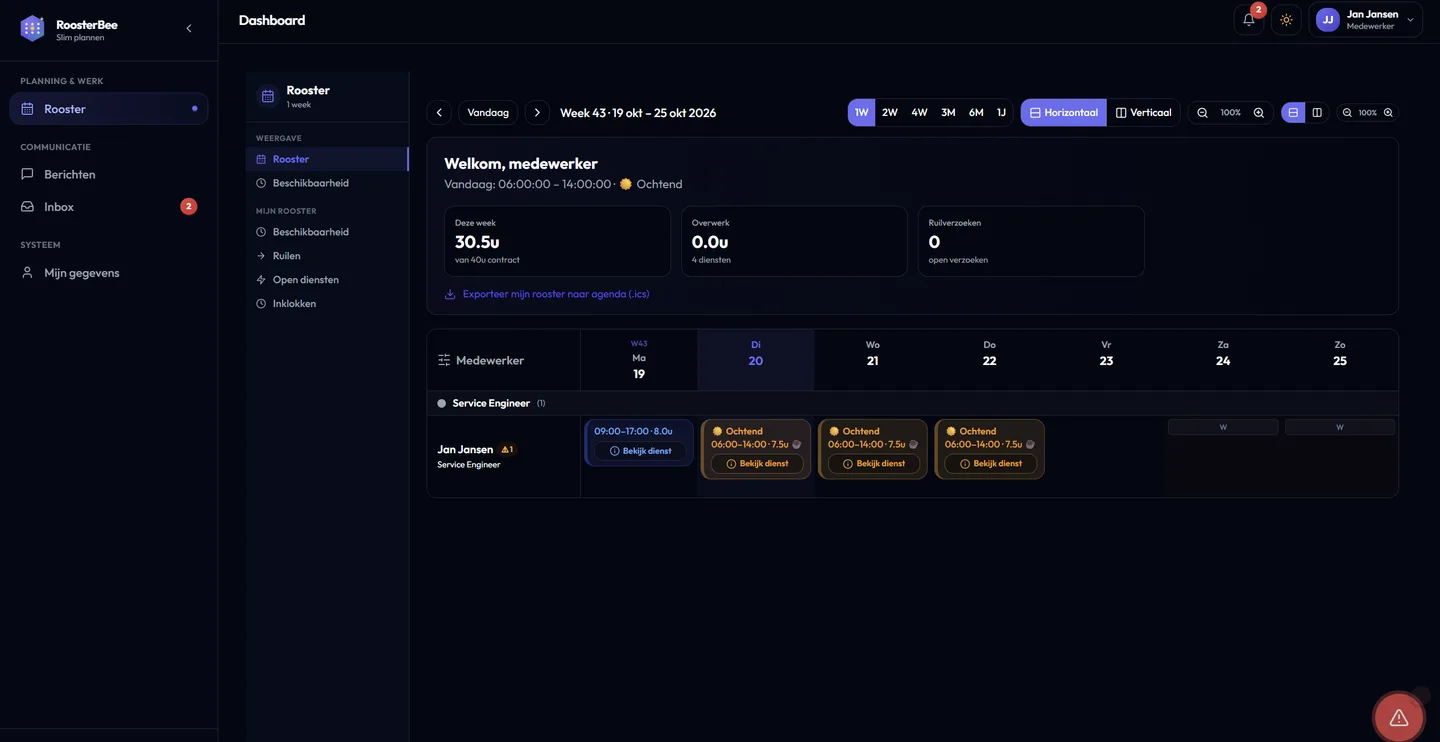
Task: Select the compact vertical layout icon
Action: click(x=1317, y=113)
